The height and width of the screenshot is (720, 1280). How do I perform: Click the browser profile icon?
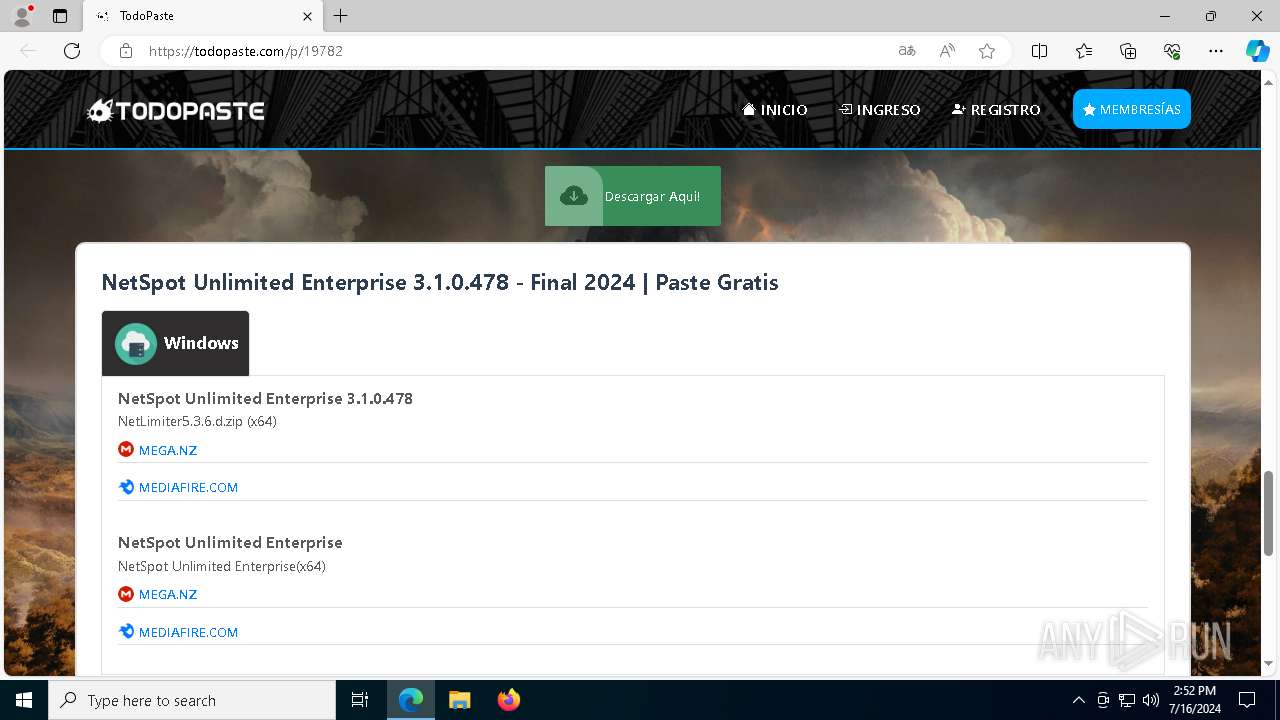pos(22,16)
